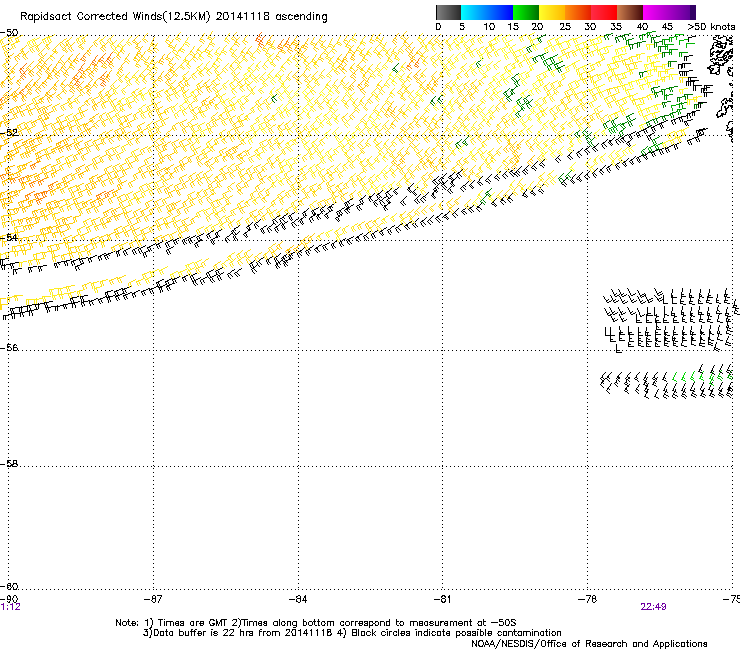This screenshot has height=650, width=740.
Task: Click the '>50 knots' legend label
Action: click(711, 27)
